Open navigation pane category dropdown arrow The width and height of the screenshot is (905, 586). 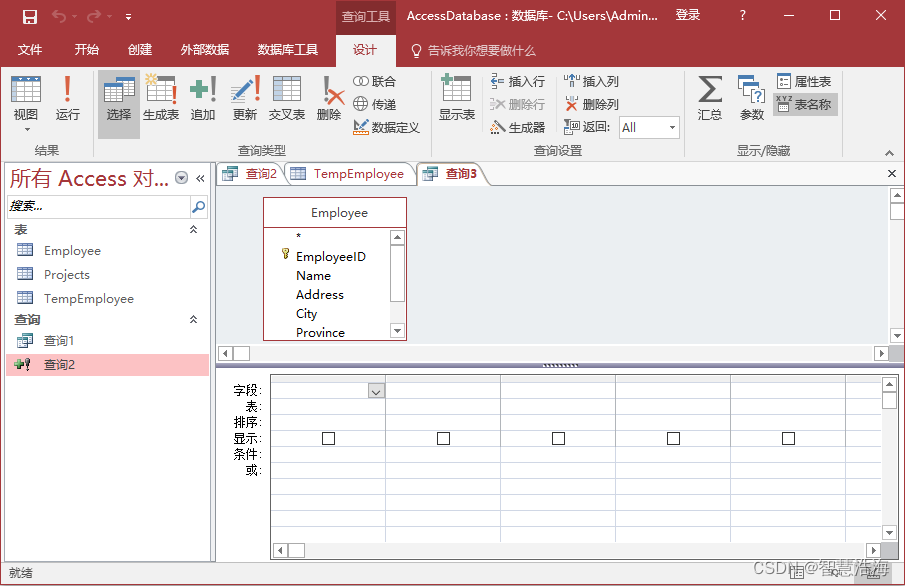tap(181, 178)
